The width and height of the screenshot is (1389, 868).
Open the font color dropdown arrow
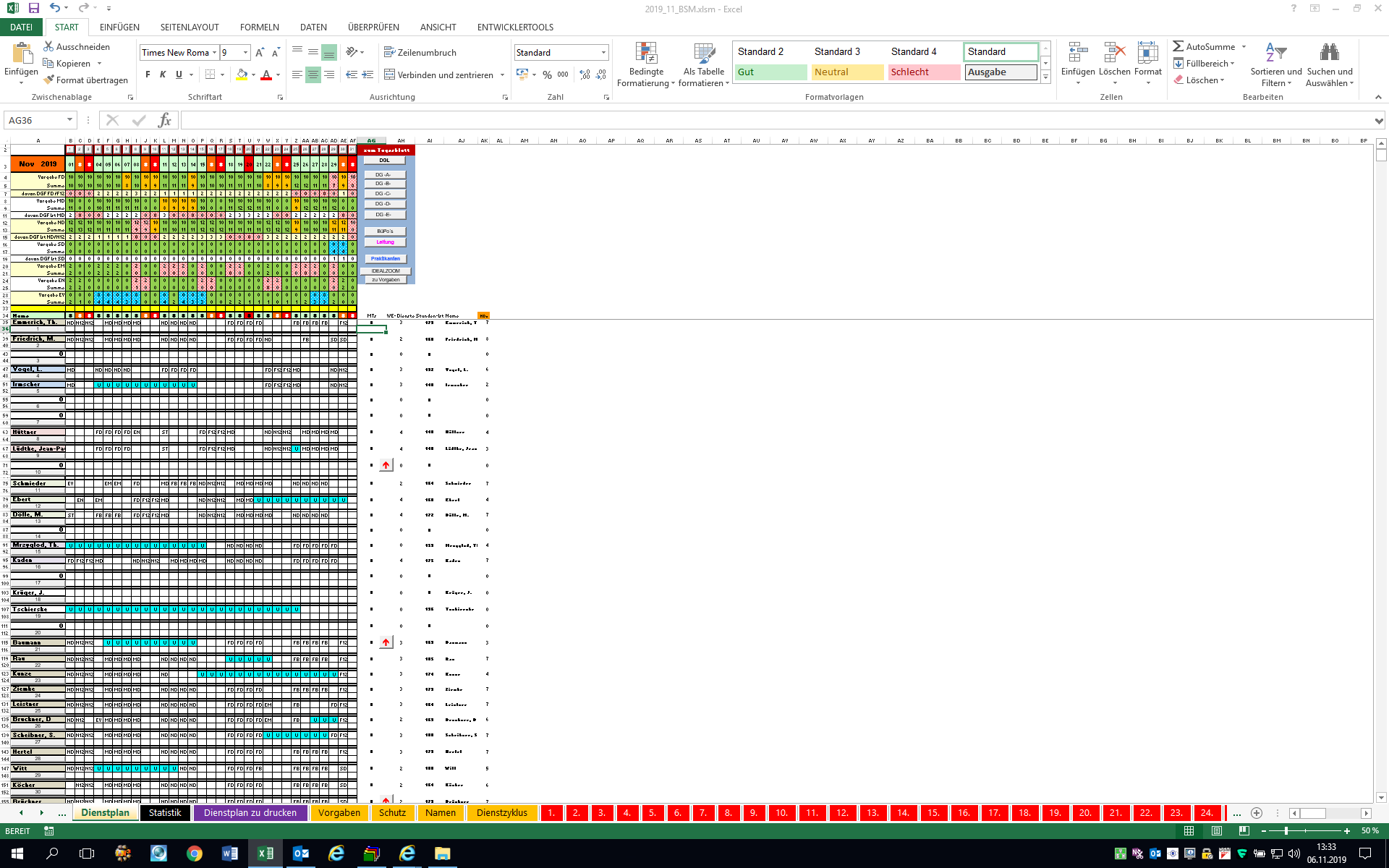(x=279, y=75)
